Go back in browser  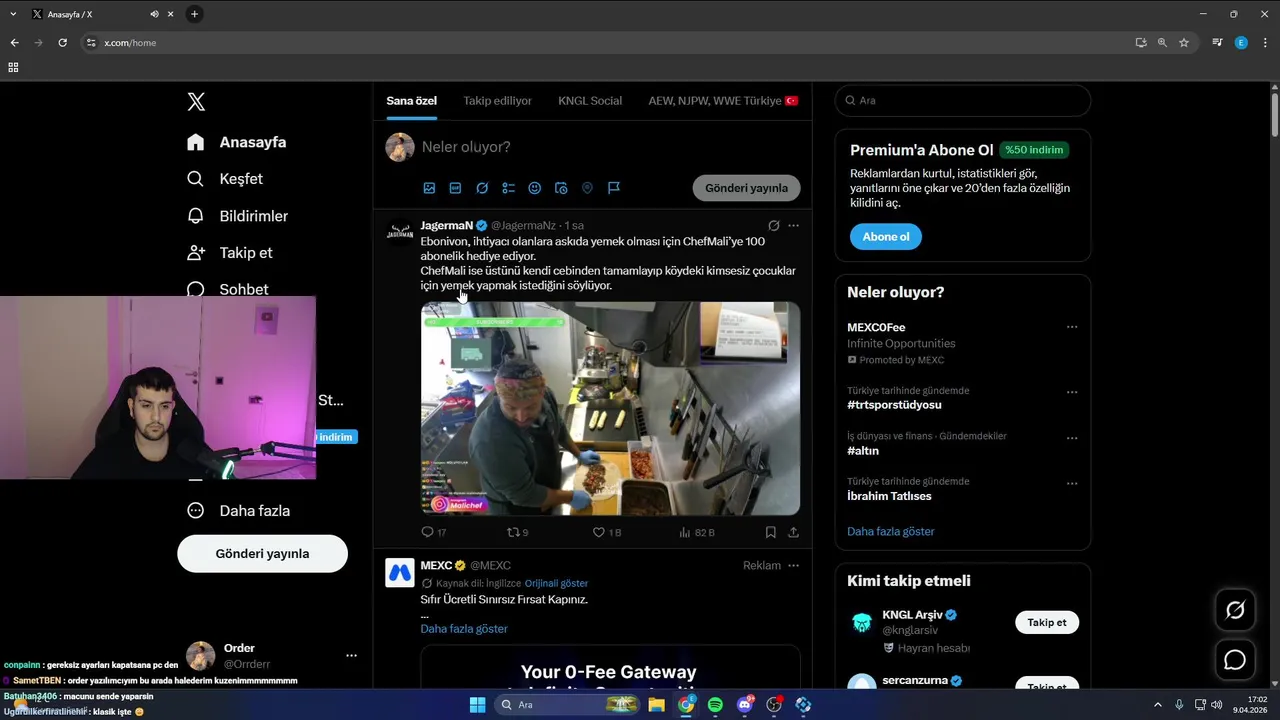pyautogui.click(x=14, y=43)
